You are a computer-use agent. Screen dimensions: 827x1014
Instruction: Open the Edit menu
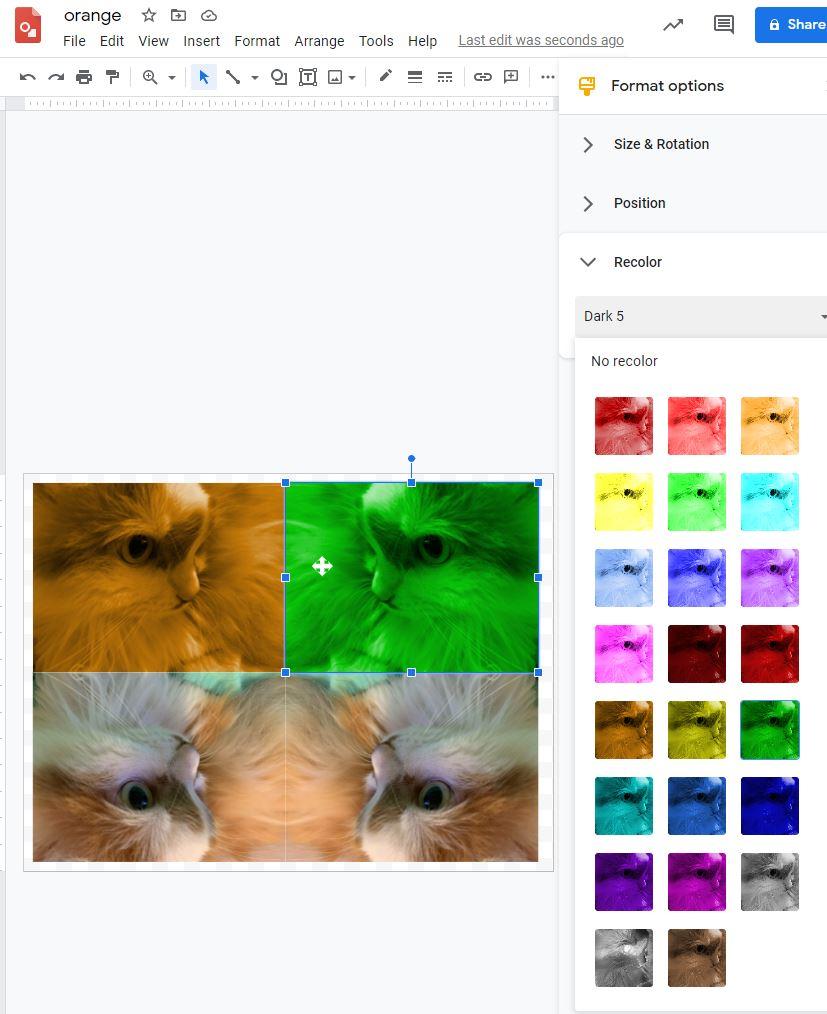click(112, 41)
